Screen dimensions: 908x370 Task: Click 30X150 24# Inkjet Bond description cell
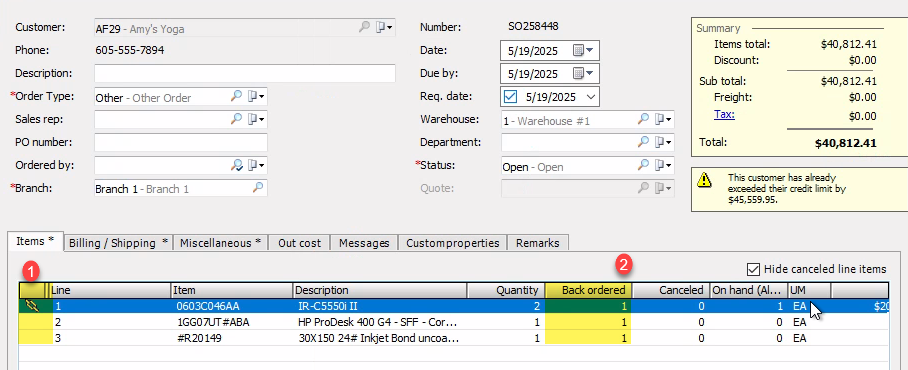point(380,338)
